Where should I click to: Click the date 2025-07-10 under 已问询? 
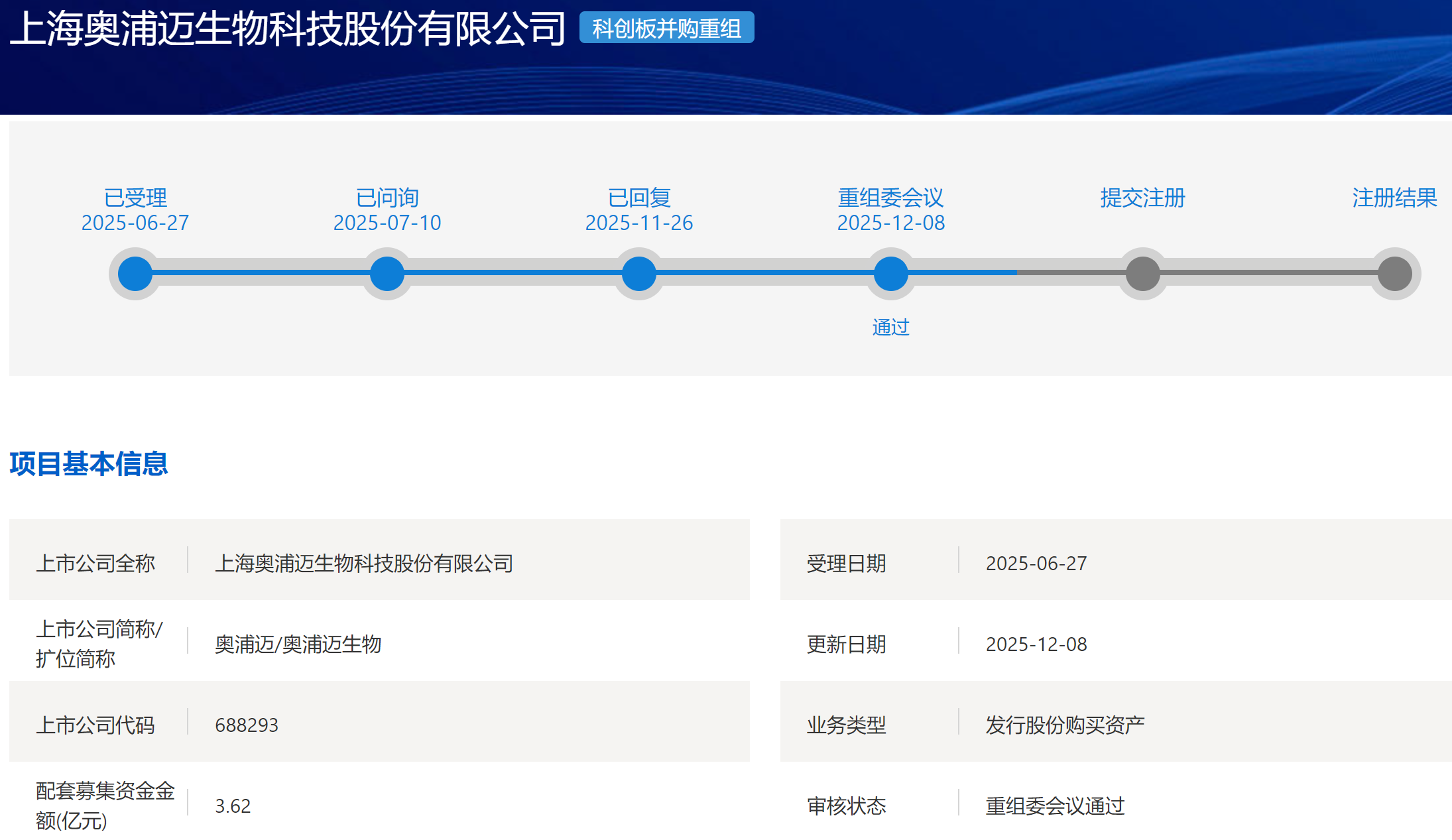point(387,223)
